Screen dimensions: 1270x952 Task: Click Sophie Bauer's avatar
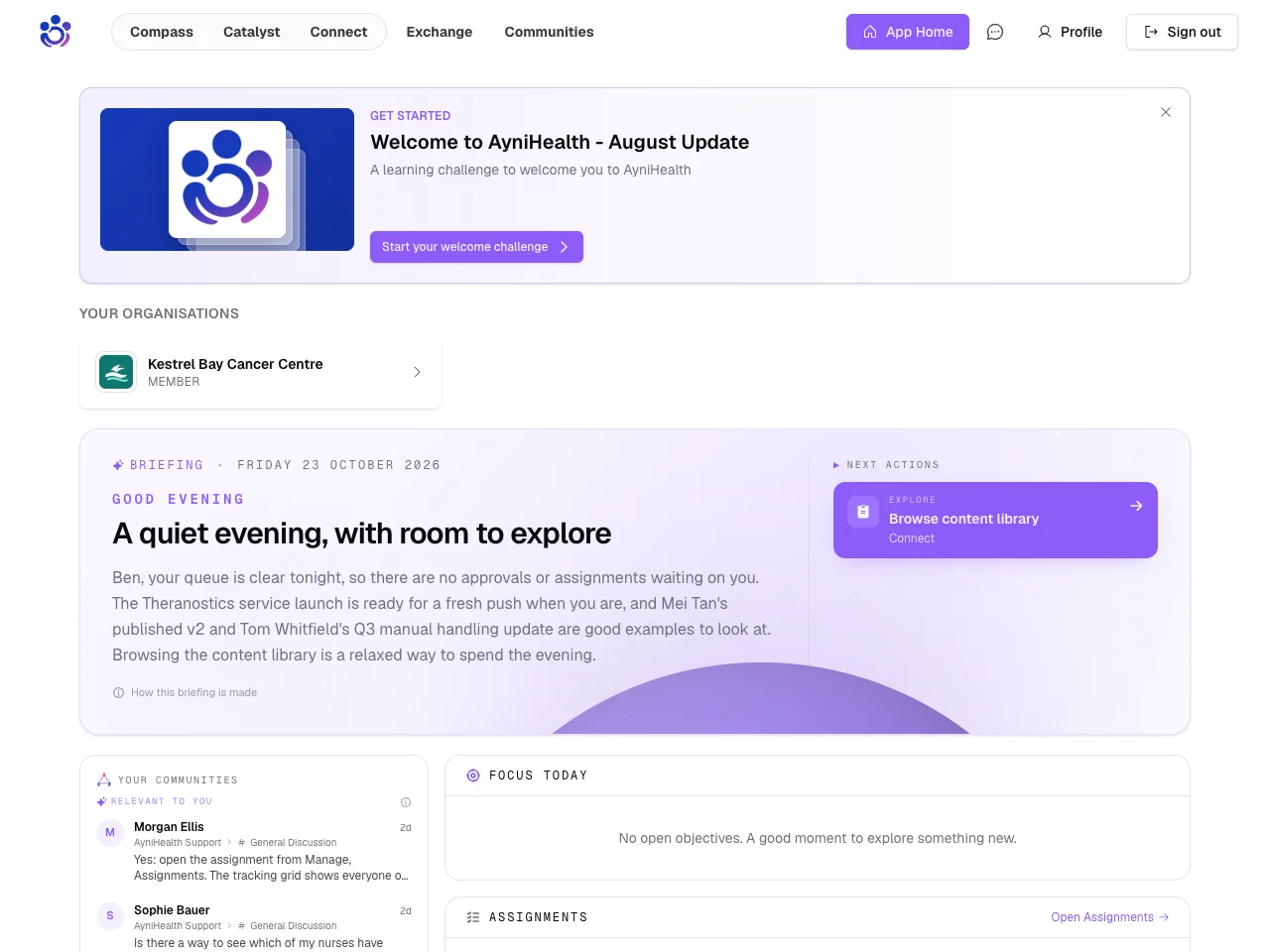pyautogui.click(x=110, y=916)
